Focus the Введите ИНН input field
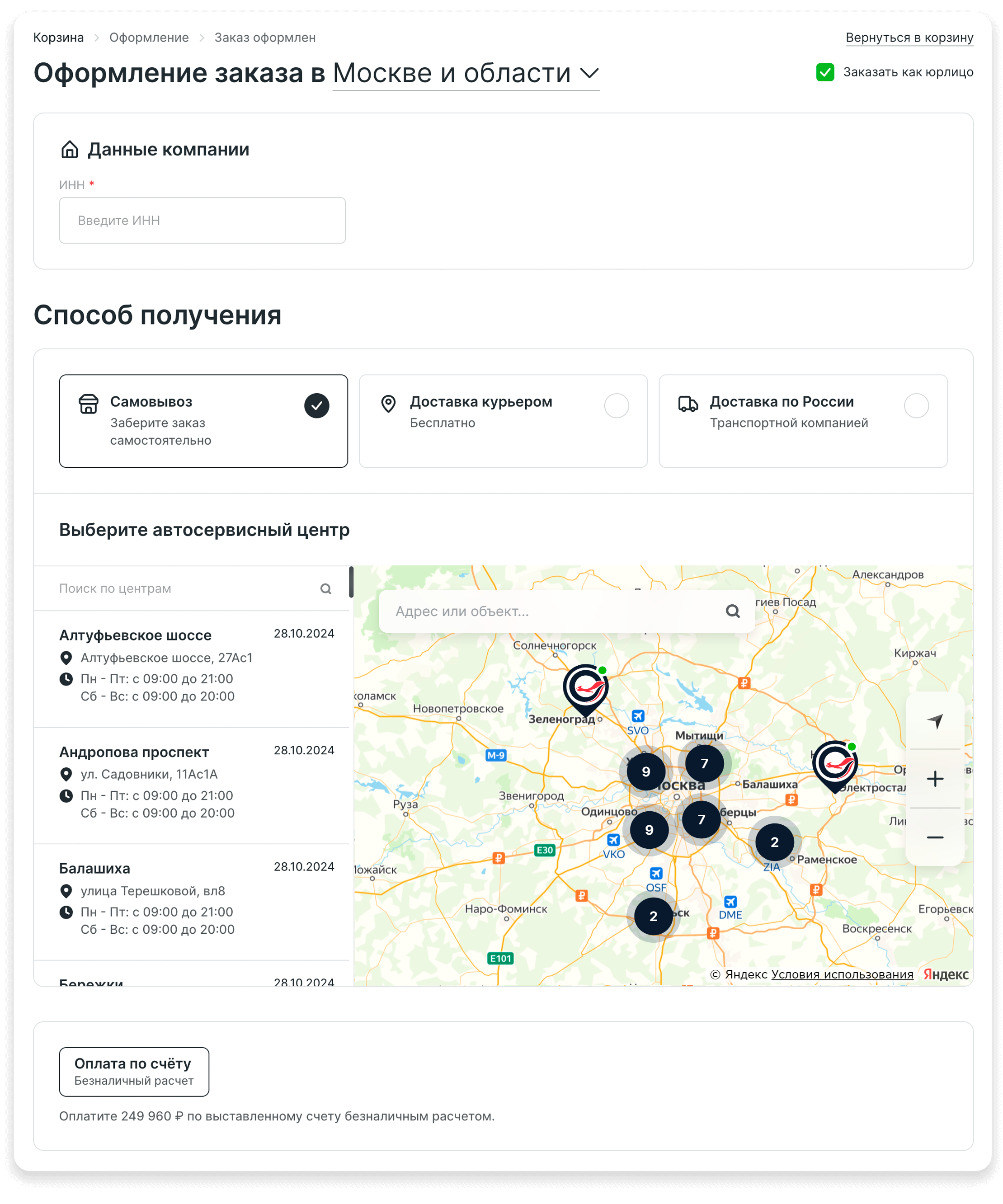Image resolution: width=1003 pixels, height=1204 pixels. (x=202, y=221)
